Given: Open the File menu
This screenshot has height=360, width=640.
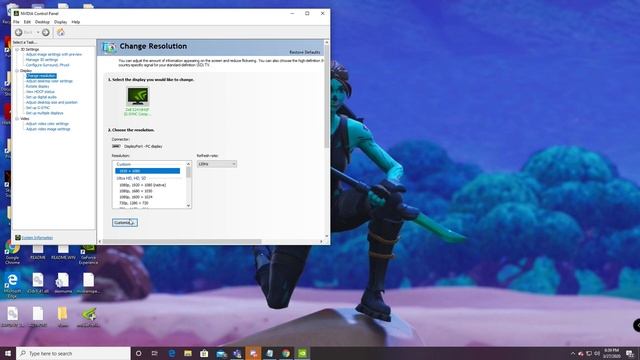Looking at the screenshot, I should click(16, 22).
